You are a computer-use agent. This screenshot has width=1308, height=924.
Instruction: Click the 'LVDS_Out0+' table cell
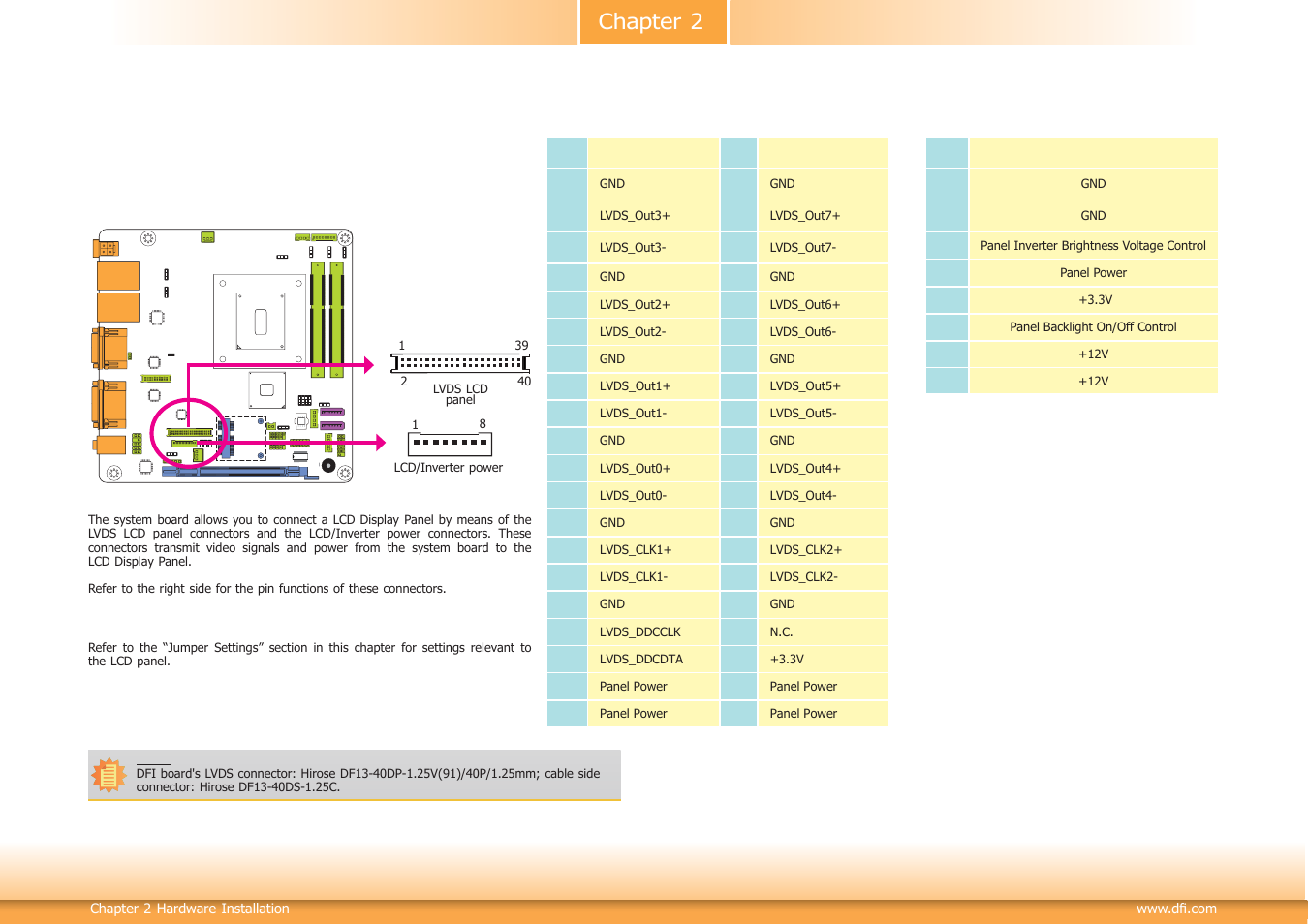[653, 469]
